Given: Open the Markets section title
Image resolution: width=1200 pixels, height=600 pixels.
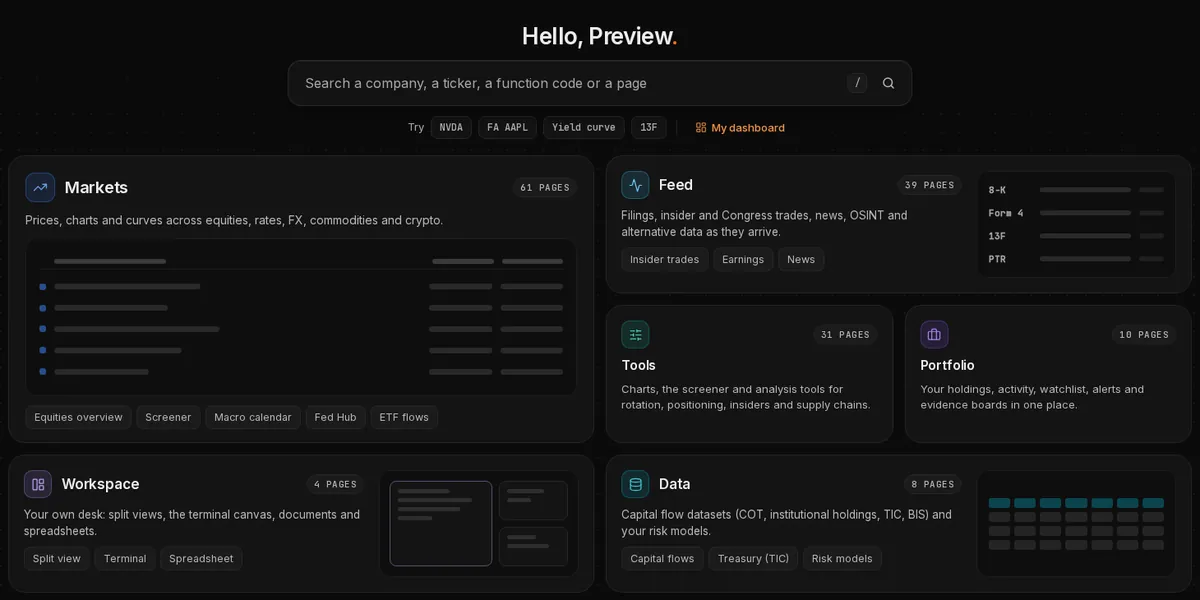Looking at the screenshot, I should (96, 187).
